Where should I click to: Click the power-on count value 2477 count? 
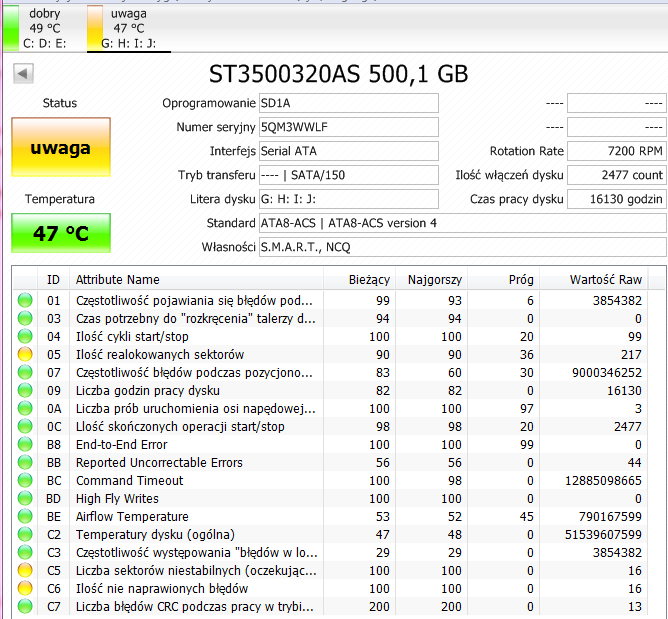point(616,175)
